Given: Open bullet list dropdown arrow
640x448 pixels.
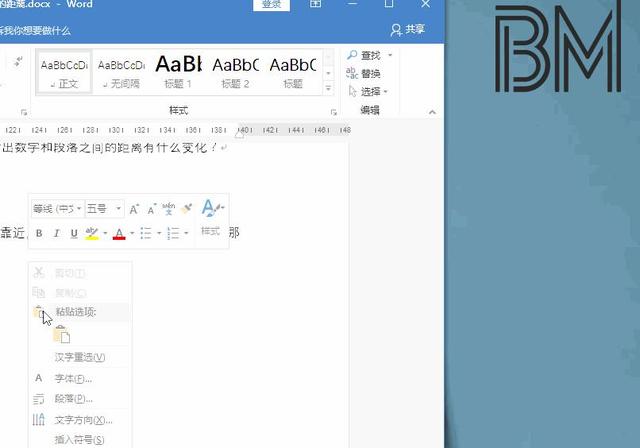Looking at the screenshot, I should pyautogui.click(x=159, y=233).
